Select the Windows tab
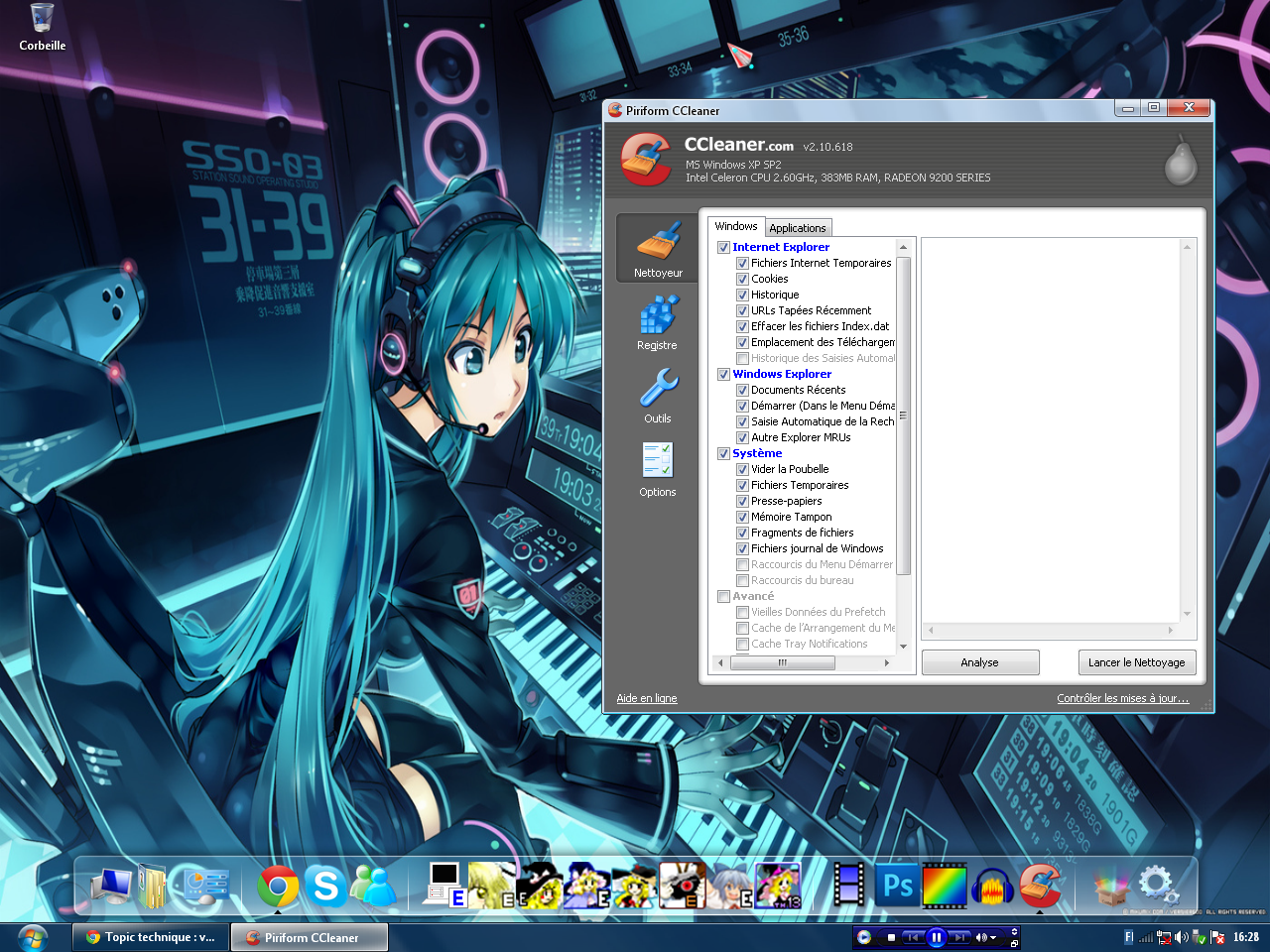Viewport: 1270px width, 952px height. 736,226
